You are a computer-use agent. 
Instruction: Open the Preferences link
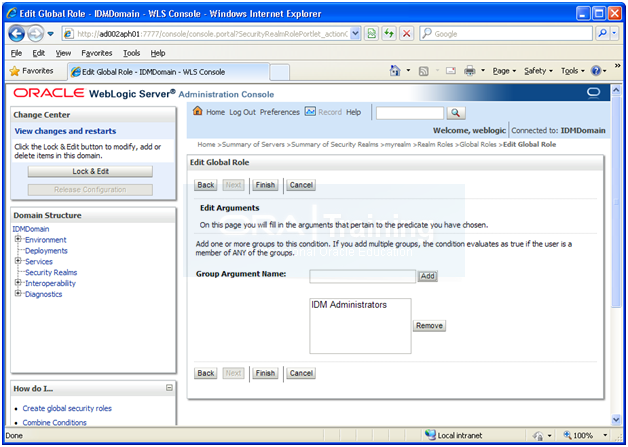pos(280,112)
